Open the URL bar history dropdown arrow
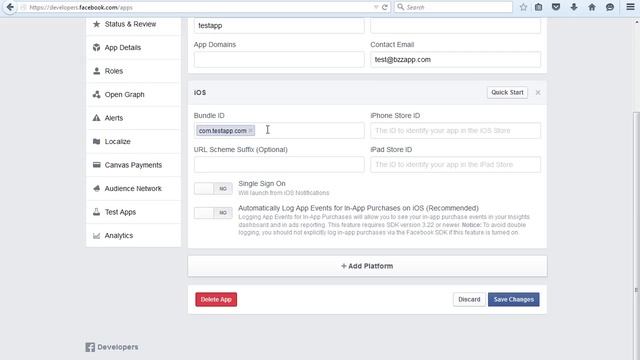Viewport: 640px width, 360px height. pos(376,7)
